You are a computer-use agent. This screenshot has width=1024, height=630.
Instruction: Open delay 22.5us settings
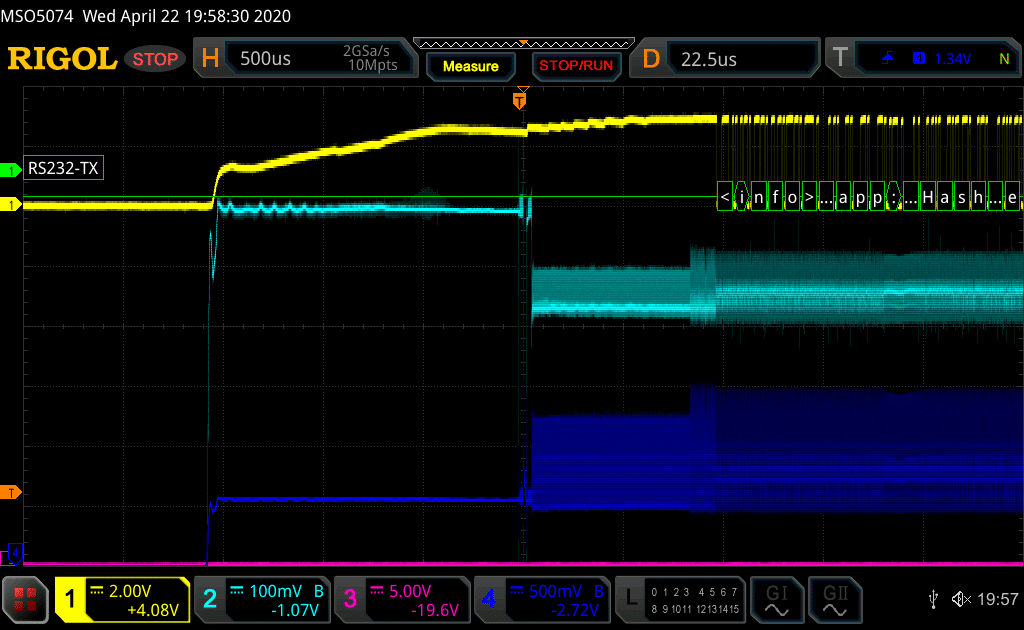pos(728,59)
